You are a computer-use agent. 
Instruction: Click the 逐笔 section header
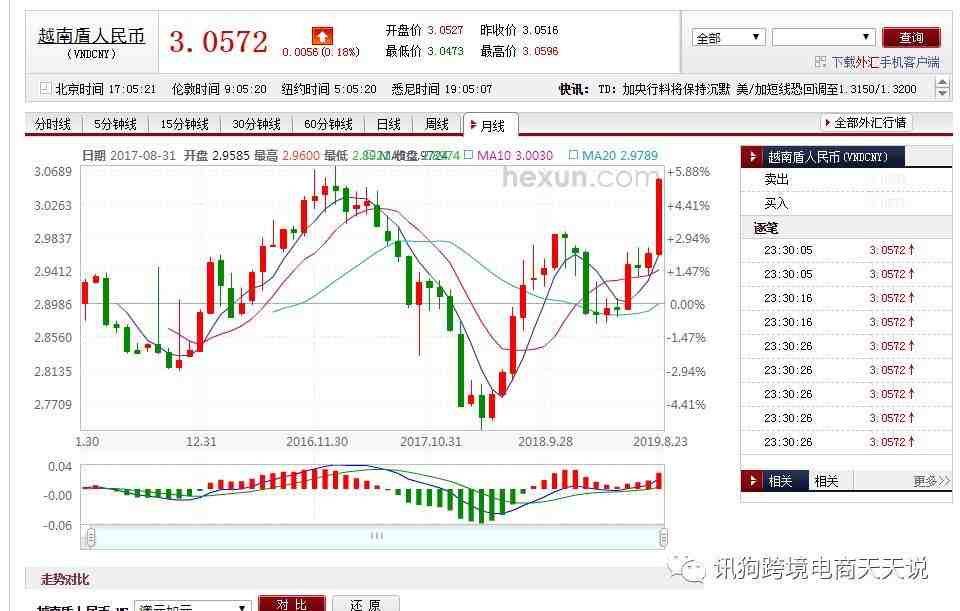point(846,228)
